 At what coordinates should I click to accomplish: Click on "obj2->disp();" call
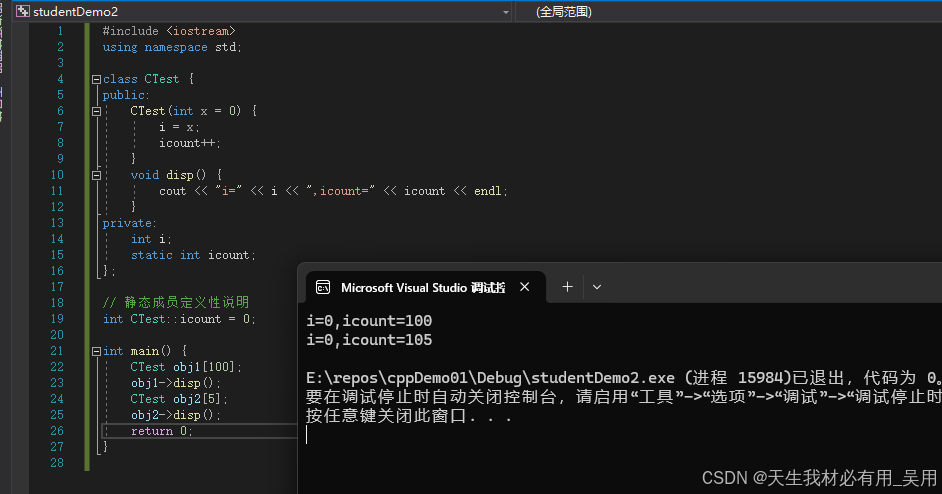point(176,415)
